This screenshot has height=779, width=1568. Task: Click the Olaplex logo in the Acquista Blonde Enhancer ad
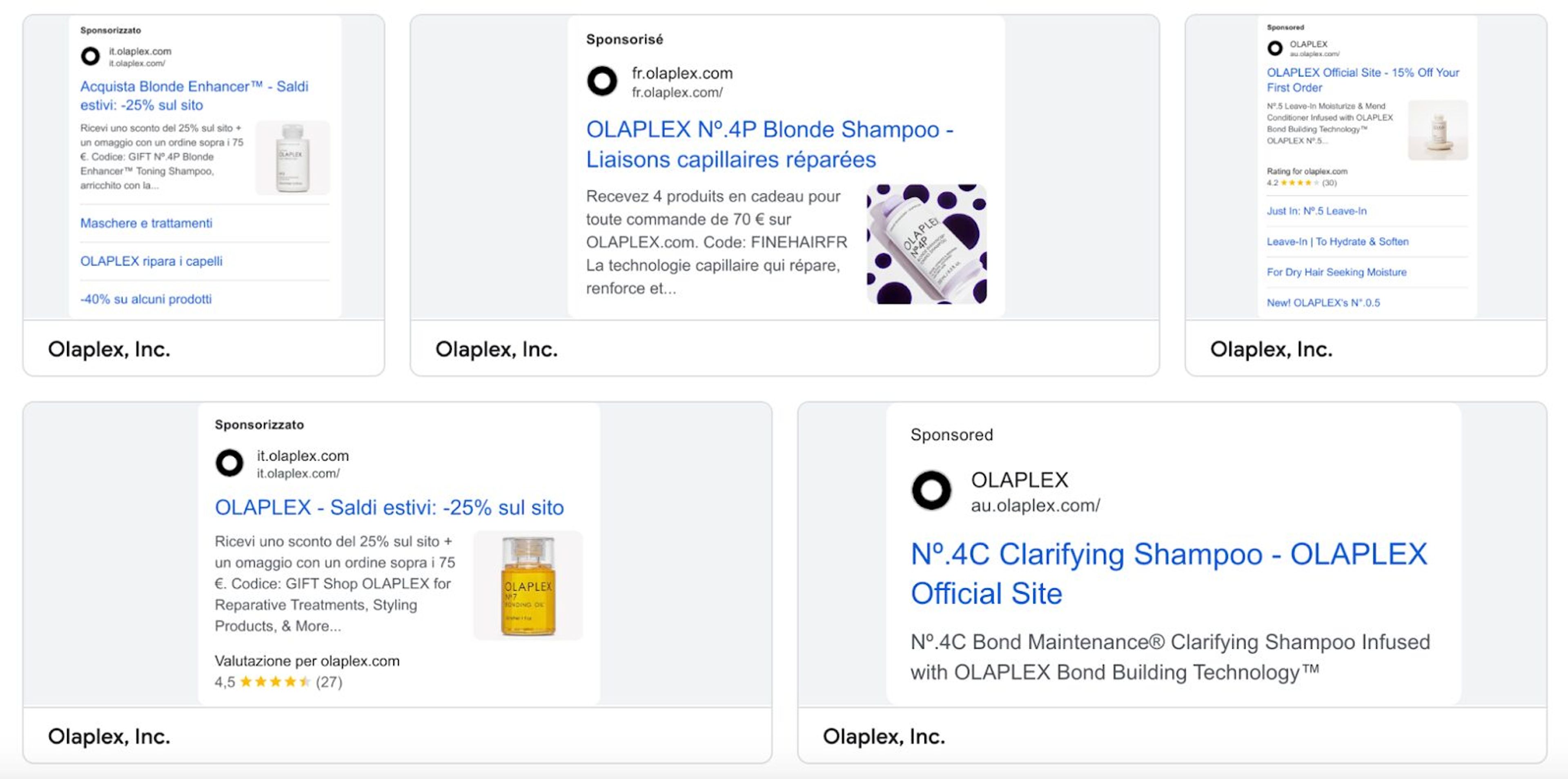tap(91, 57)
